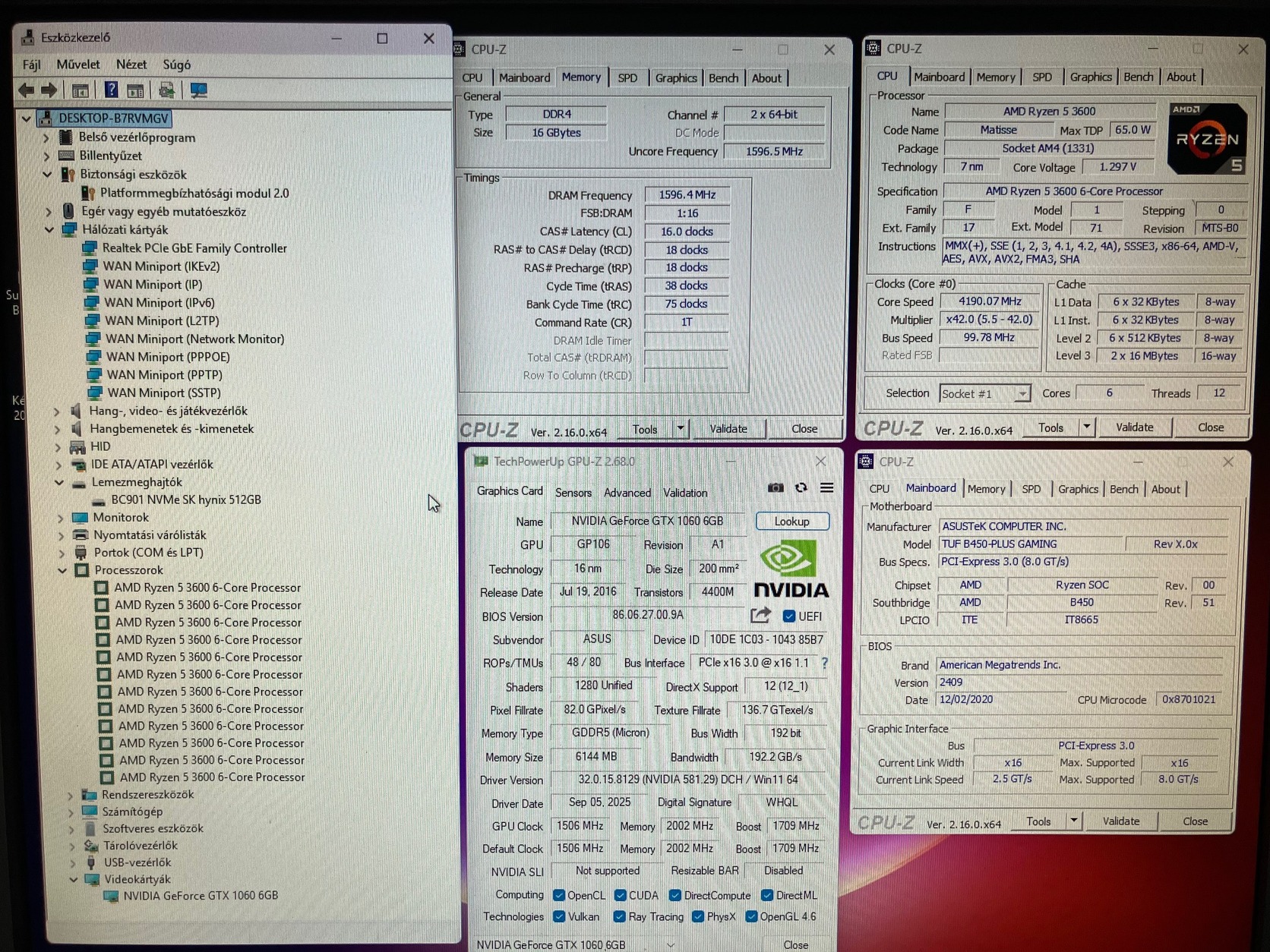Viewport: 1270px width, 952px height.
Task: Click Validate in the CPU-Z Memory window
Action: [728, 429]
